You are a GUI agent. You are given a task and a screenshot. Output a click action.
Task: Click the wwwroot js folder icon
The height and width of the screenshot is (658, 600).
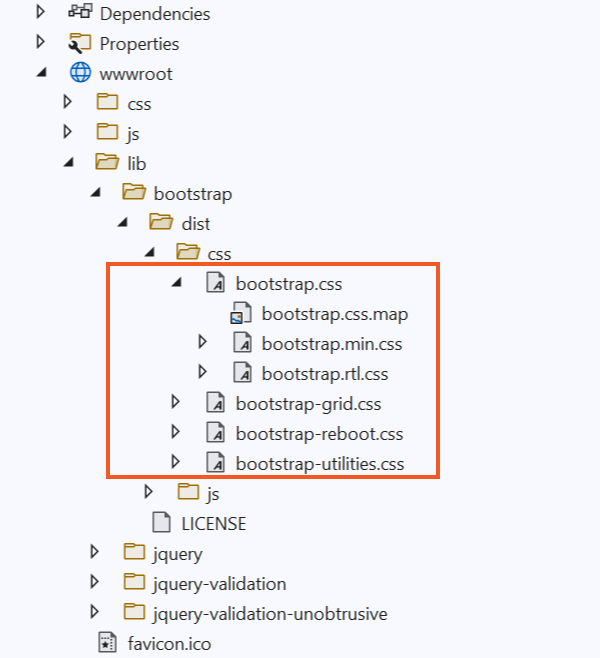pyautogui.click(x=107, y=131)
